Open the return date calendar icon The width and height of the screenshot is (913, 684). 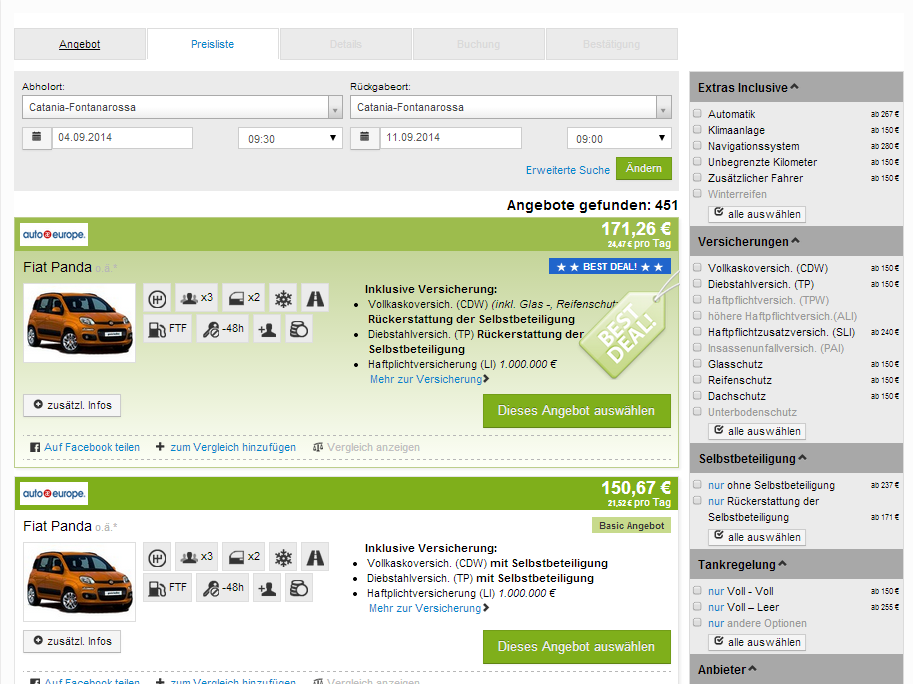pos(365,137)
